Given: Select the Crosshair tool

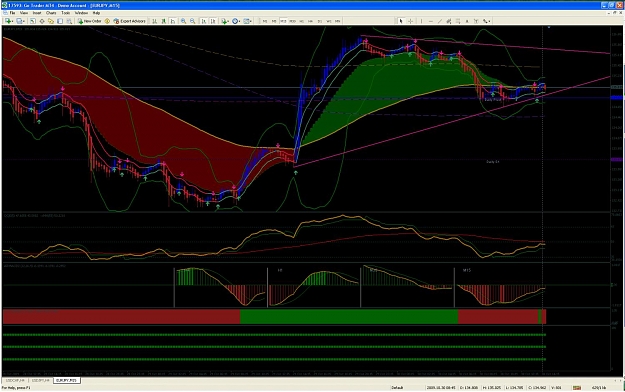Looking at the screenshot, I should pyautogui.click(x=411, y=21).
